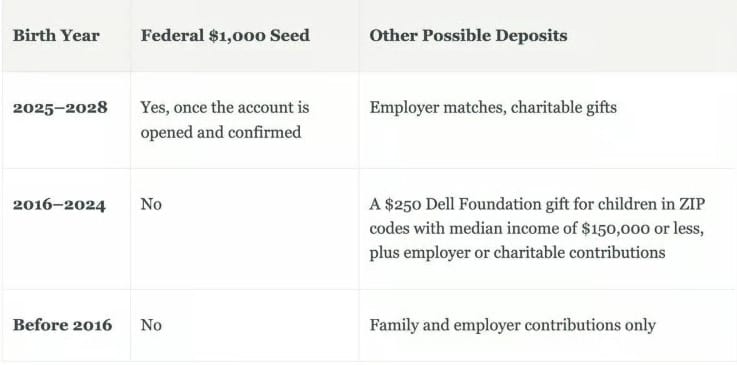Click the 'opened and confirmed' text line
Image resolution: width=737 pixels, height=365 pixels.
coord(221,132)
